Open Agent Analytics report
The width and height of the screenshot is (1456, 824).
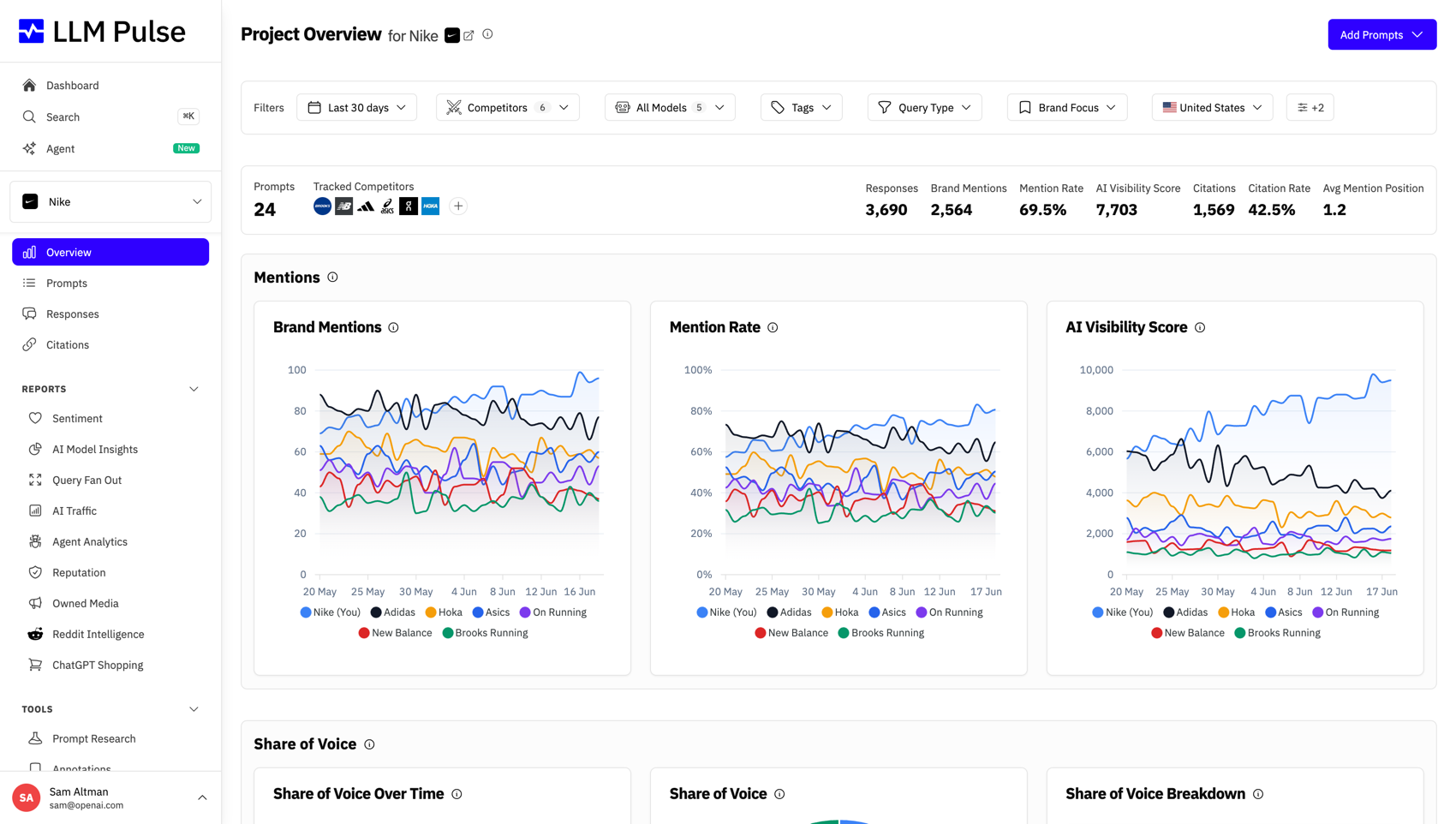click(110, 541)
